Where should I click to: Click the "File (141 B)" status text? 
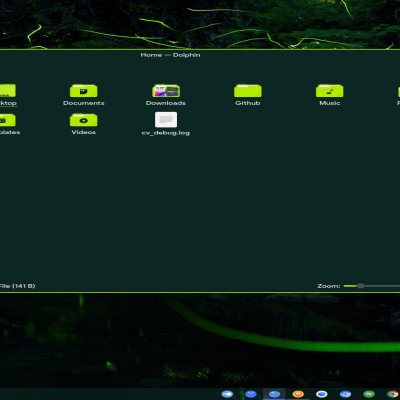pos(17,286)
